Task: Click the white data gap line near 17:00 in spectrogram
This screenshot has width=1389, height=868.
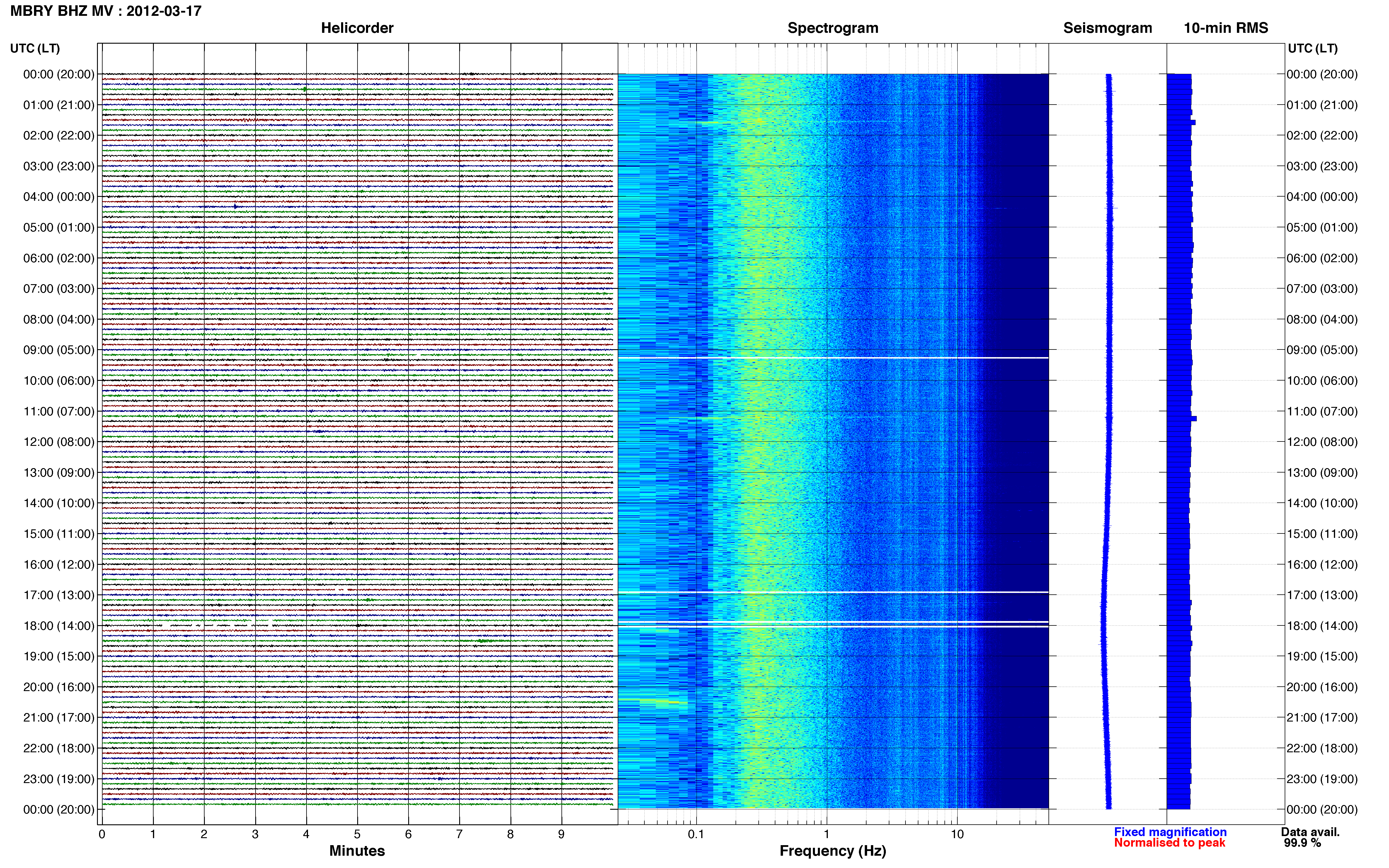Action: (x=833, y=592)
